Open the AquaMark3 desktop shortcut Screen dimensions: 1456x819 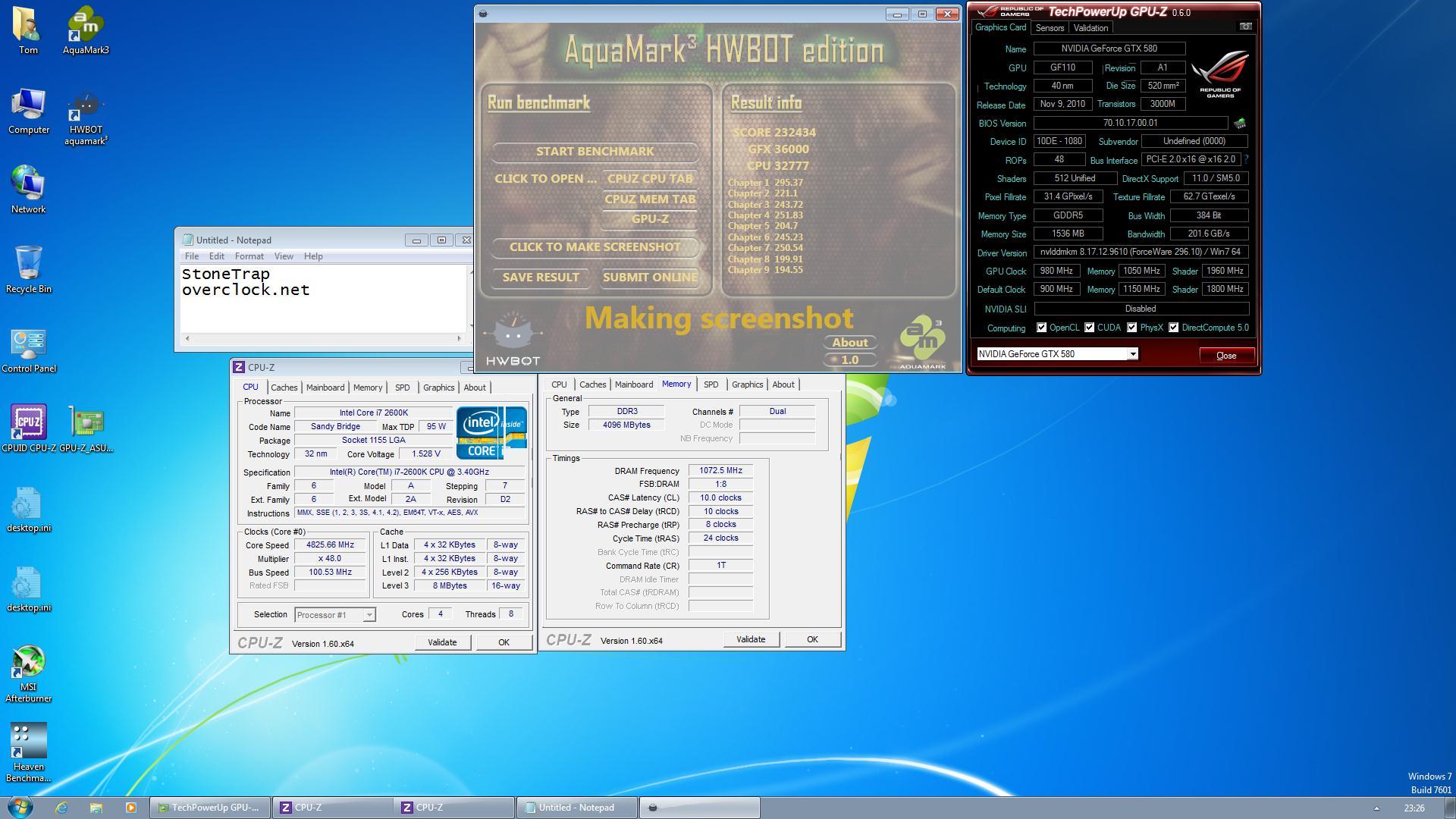86,31
